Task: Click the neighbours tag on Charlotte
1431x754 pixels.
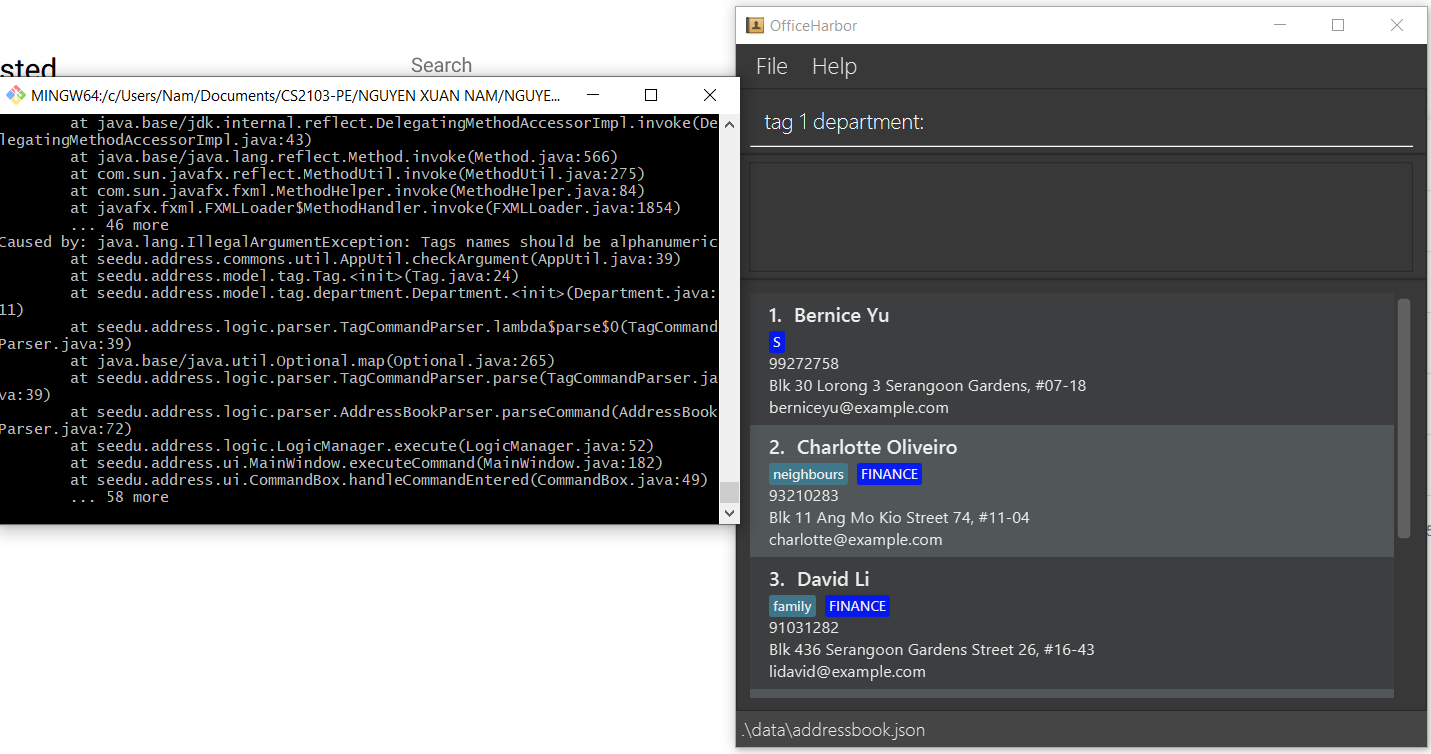Action: tap(808, 474)
